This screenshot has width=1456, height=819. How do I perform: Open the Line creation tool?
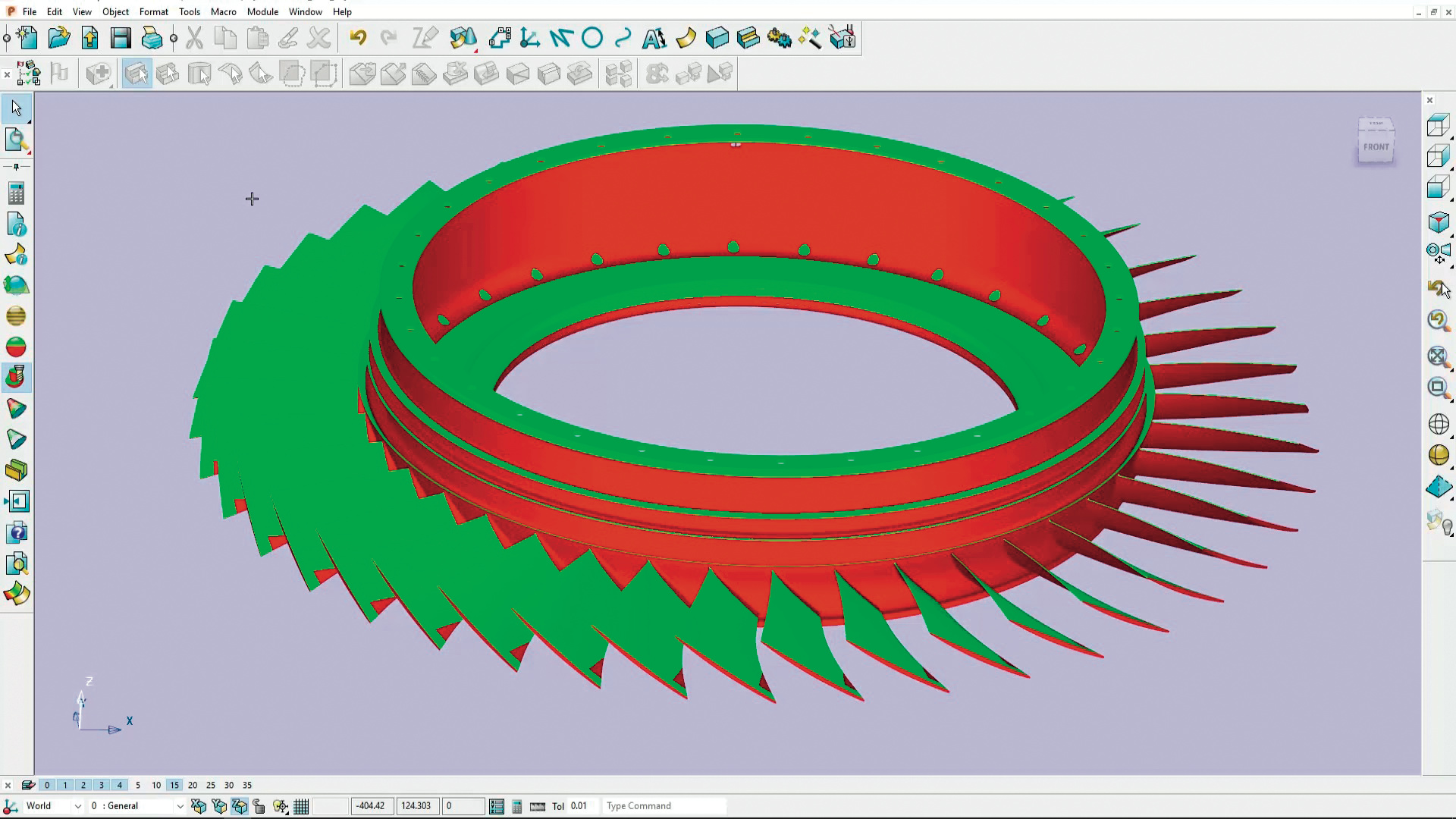[x=561, y=38]
